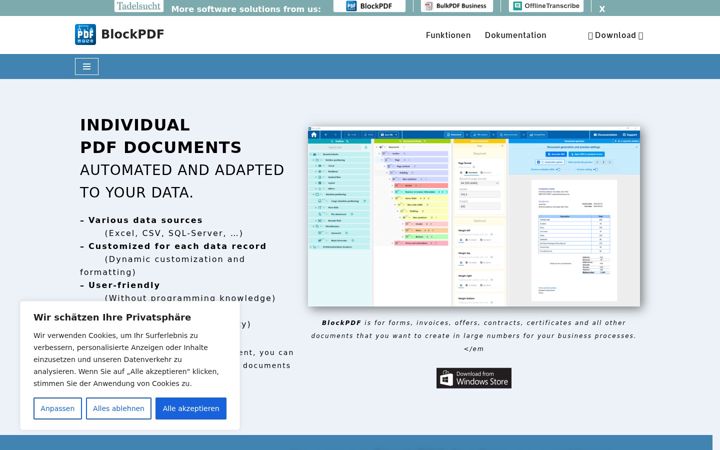Click the BlockPDF site title text
This screenshot has height=450, width=720.
[x=133, y=34]
